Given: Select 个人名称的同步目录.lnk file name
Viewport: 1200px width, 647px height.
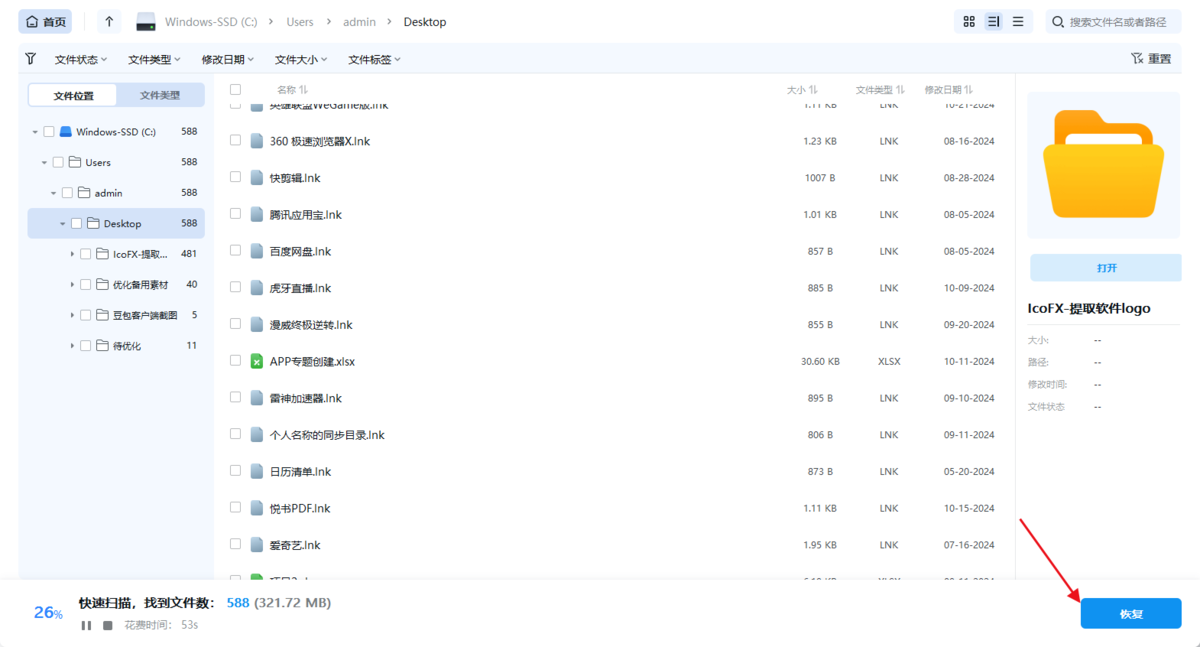Looking at the screenshot, I should (327, 435).
